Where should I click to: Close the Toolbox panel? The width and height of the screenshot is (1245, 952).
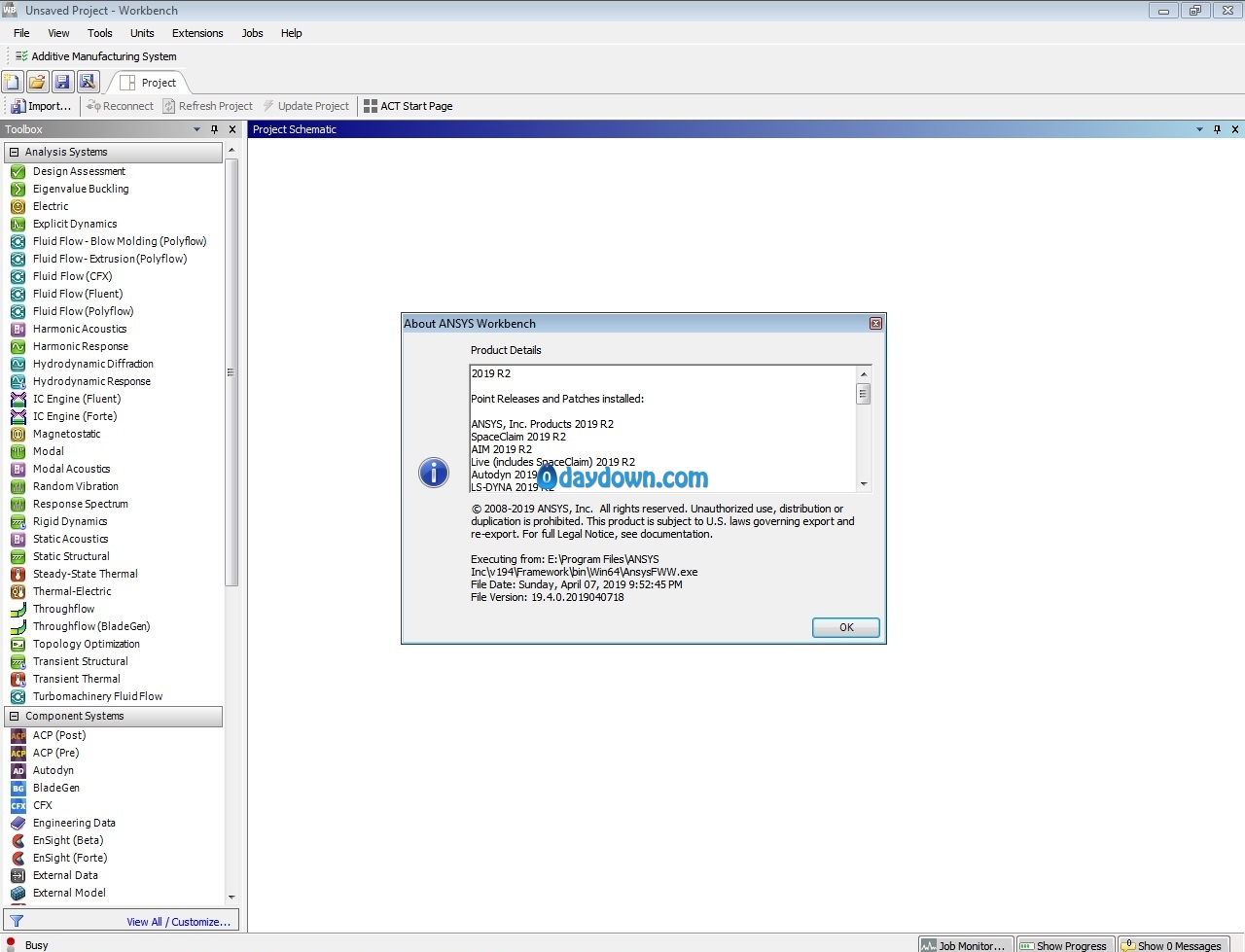pyautogui.click(x=232, y=129)
